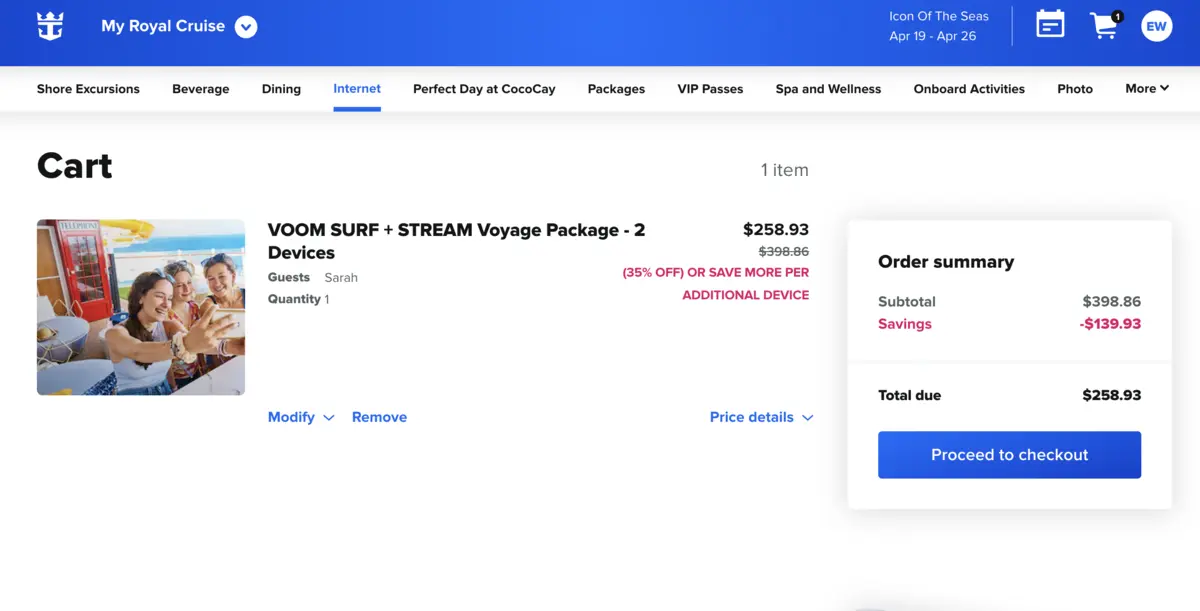Click the struck-through $398.86 original price
This screenshot has height=611, width=1200.
point(784,252)
